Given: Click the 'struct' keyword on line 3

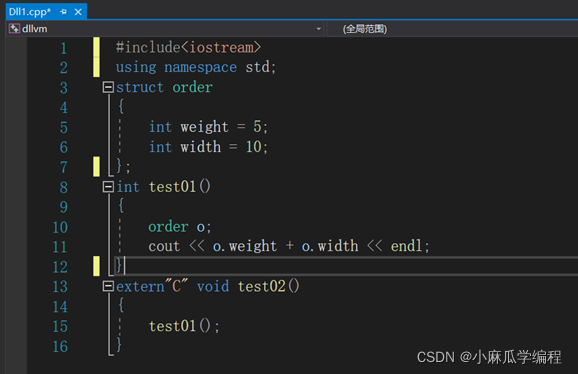Looking at the screenshot, I should click(140, 87).
